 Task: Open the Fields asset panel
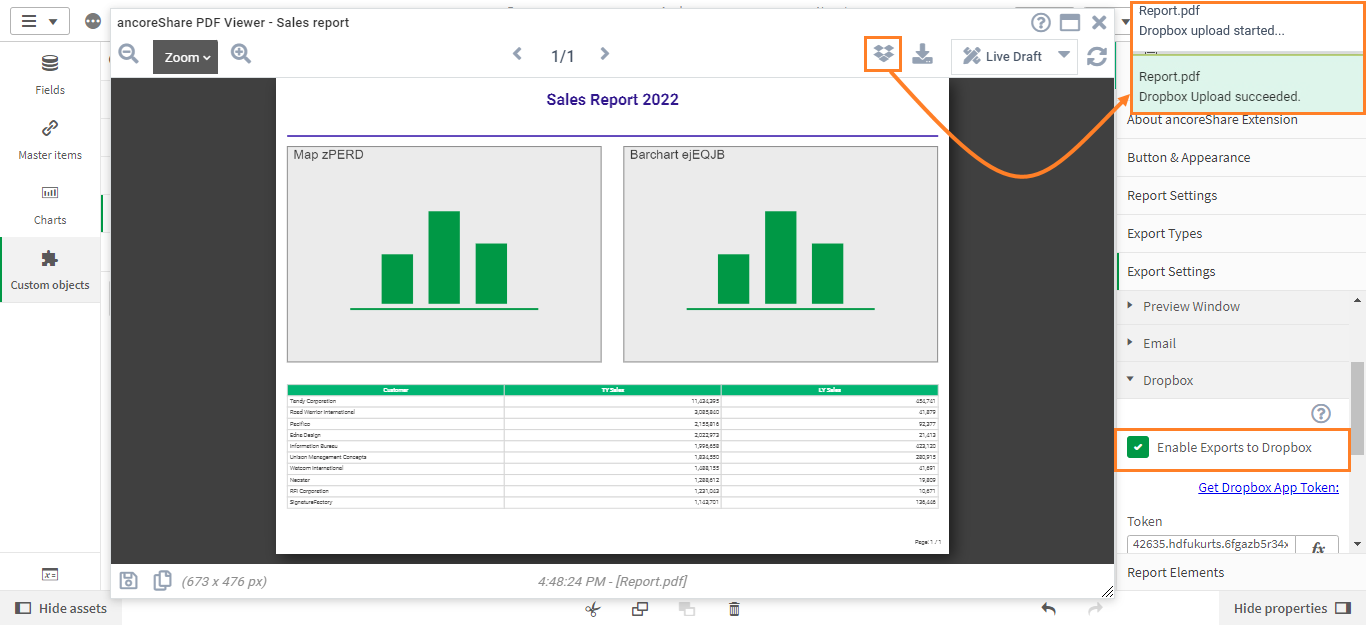point(50,75)
